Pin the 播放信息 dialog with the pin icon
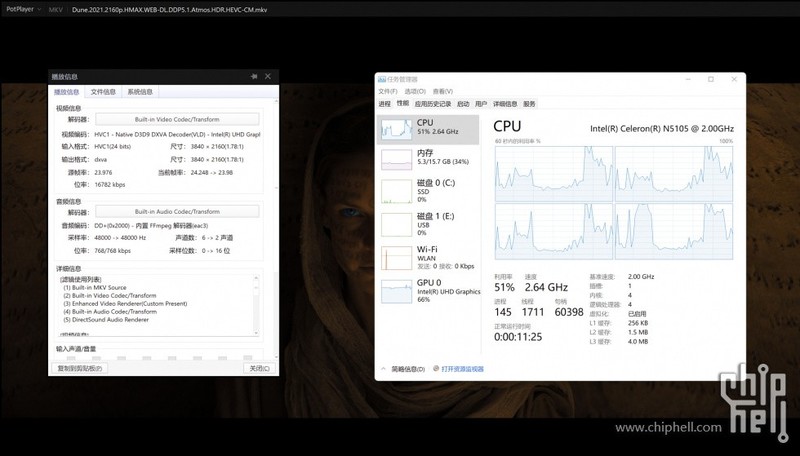 click(254, 77)
